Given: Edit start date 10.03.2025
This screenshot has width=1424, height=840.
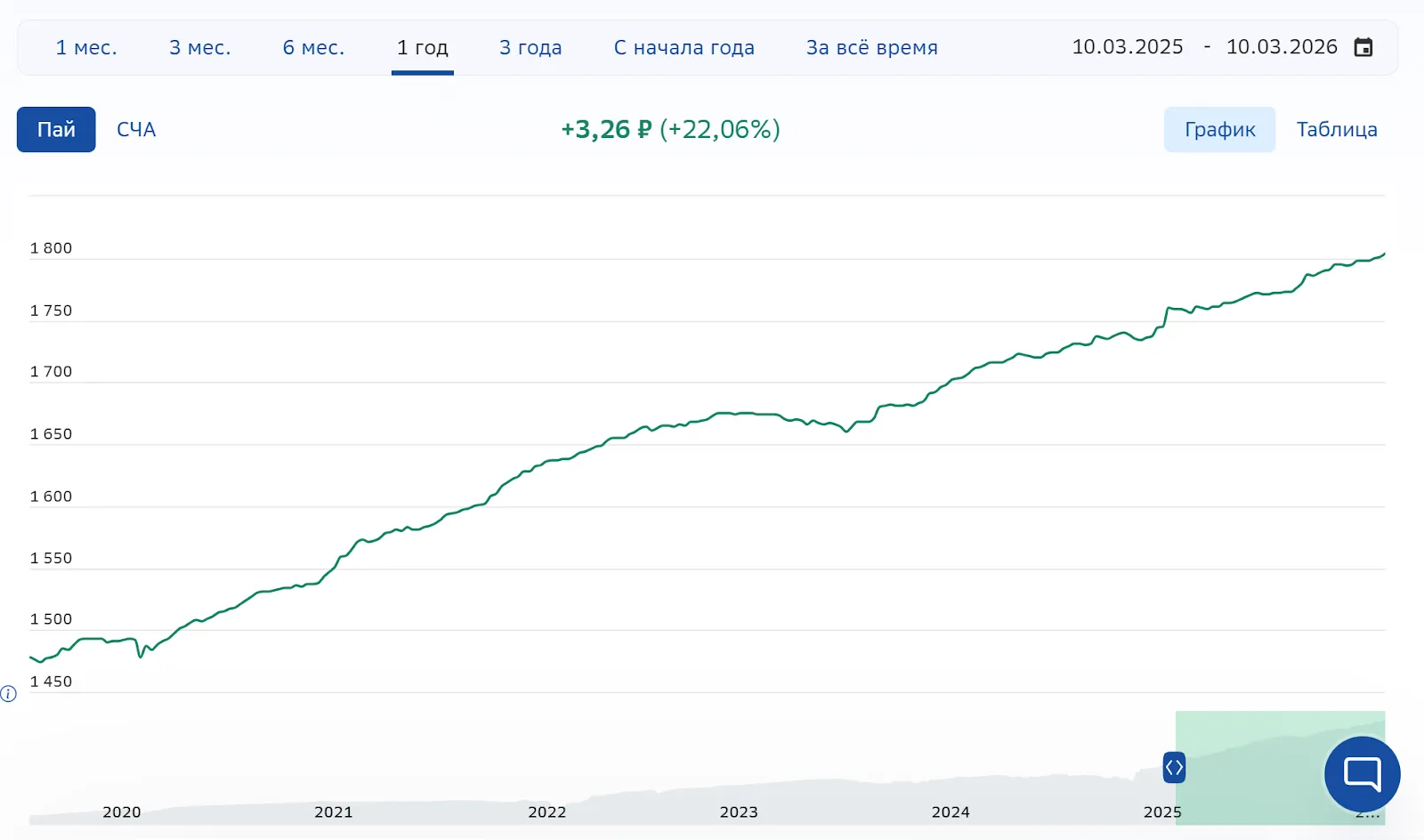Looking at the screenshot, I should click(1128, 47).
